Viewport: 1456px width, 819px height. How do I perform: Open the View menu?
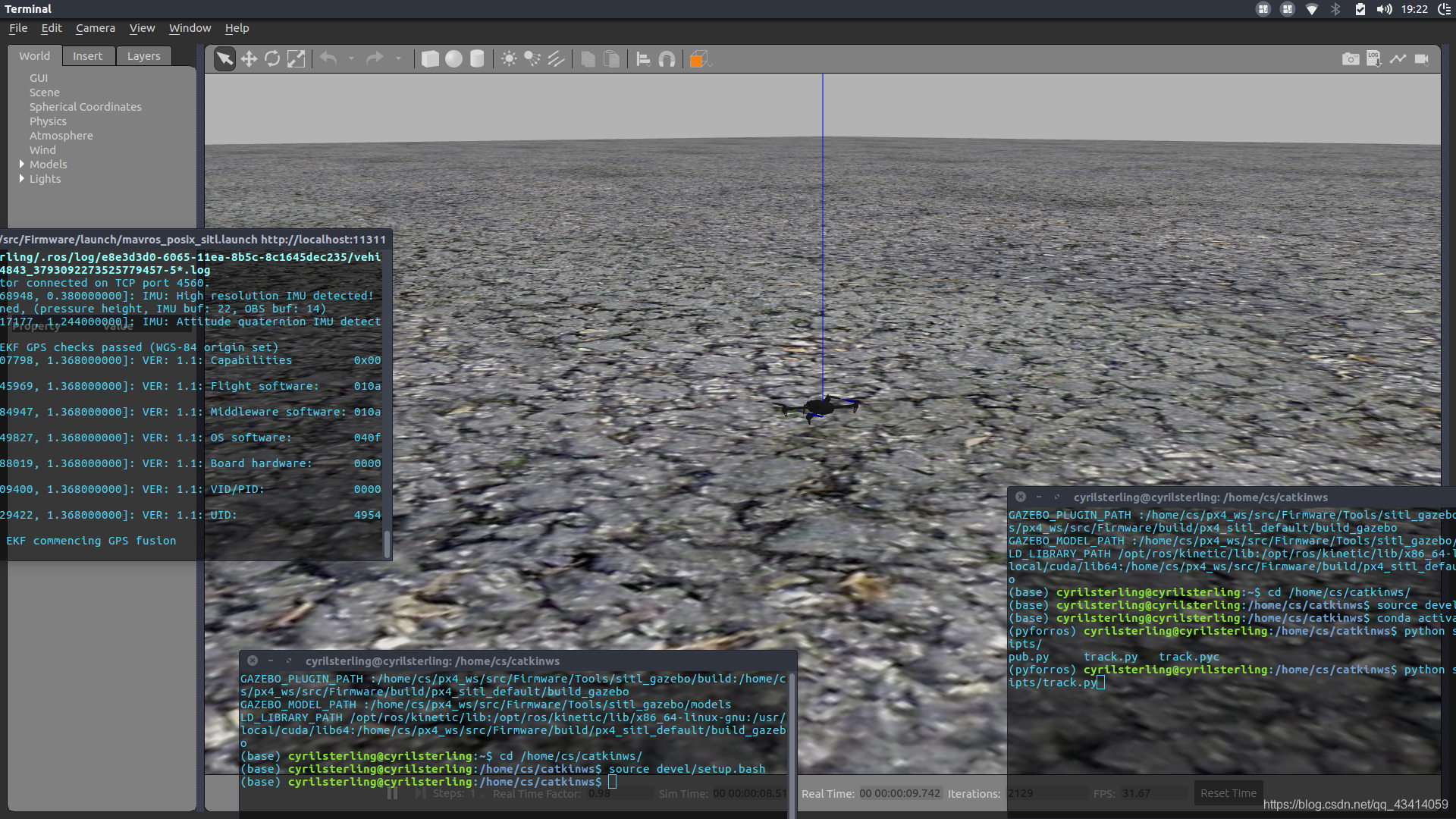142,28
